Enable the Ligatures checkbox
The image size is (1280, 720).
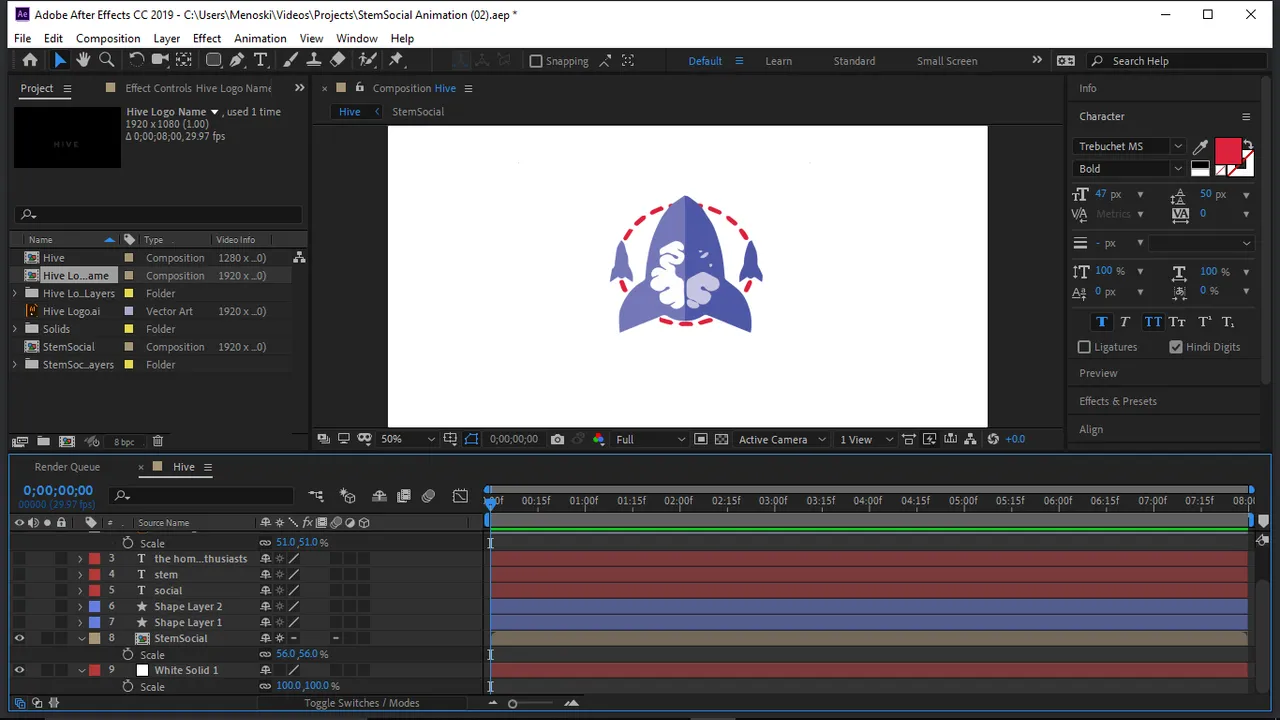[x=1084, y=347]
